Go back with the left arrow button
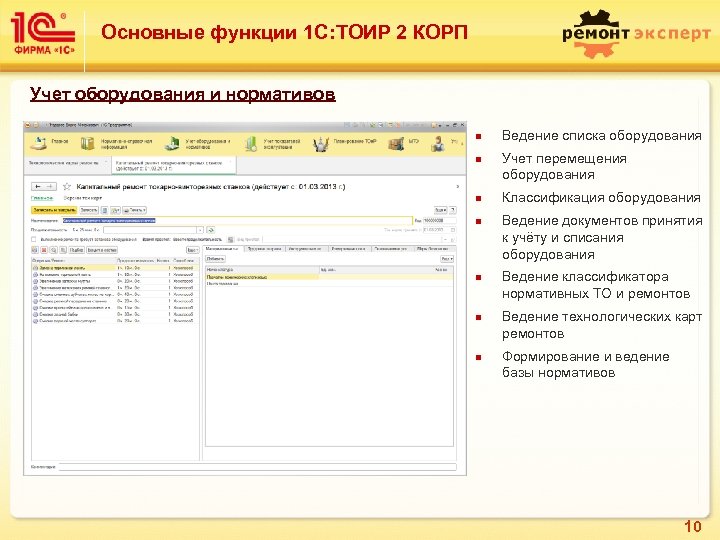The width and height of the screenshot is (720, 540). (38, 186)
